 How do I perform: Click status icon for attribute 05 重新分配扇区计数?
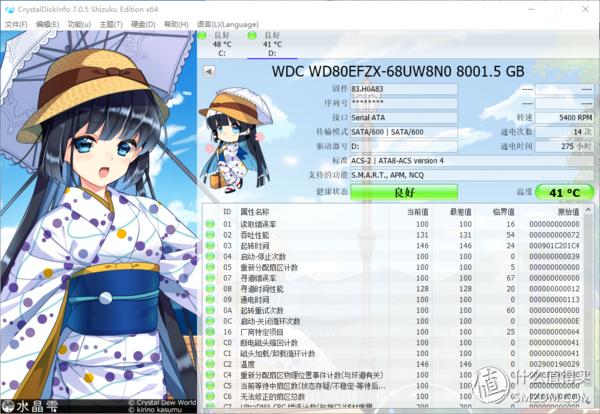point(210,267)
